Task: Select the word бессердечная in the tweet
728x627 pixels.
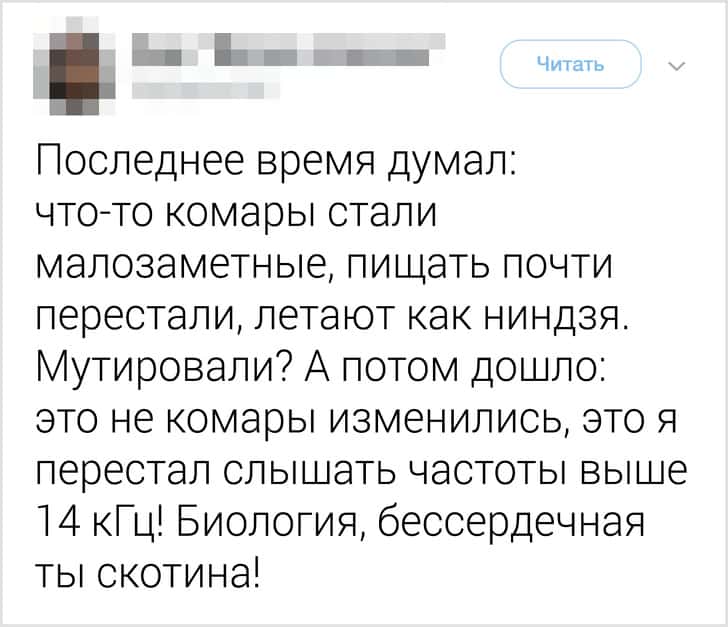Action: point(511,523)
